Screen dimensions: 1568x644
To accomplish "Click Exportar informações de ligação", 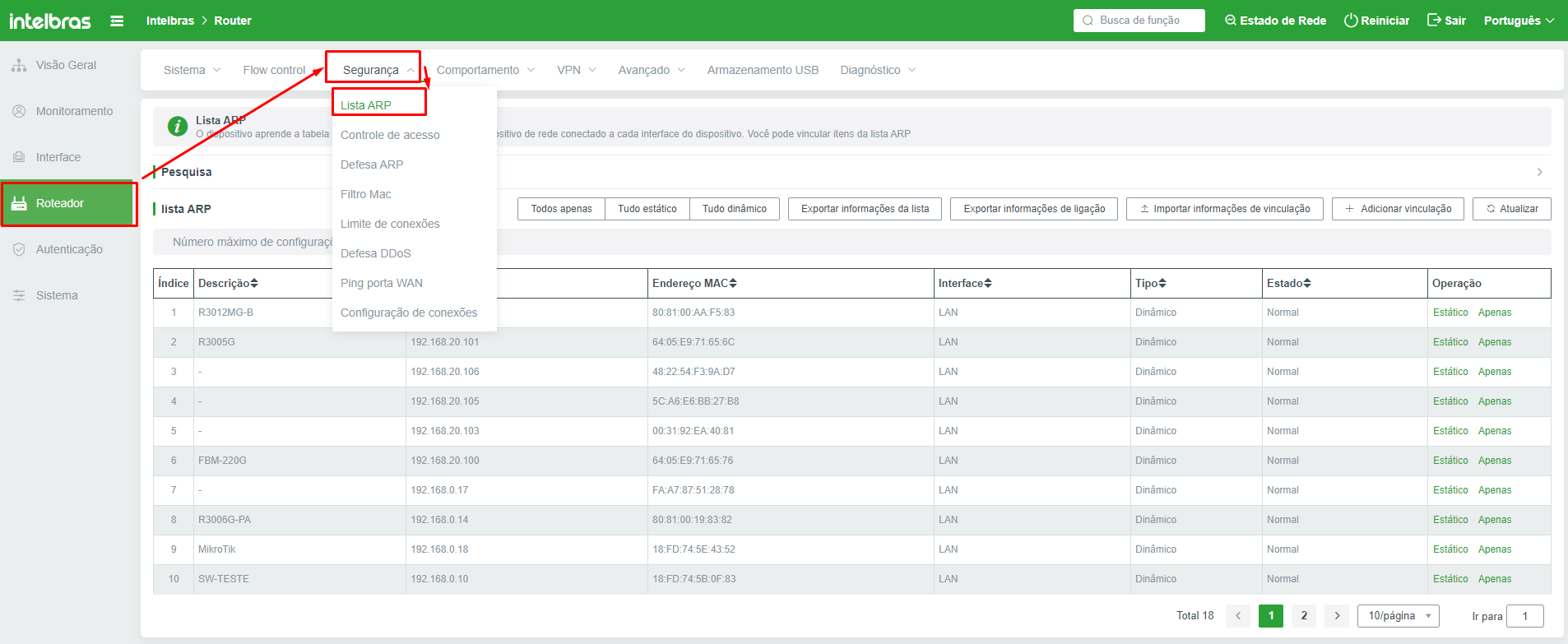I will pyautogui.click(x=1034, y=209).
